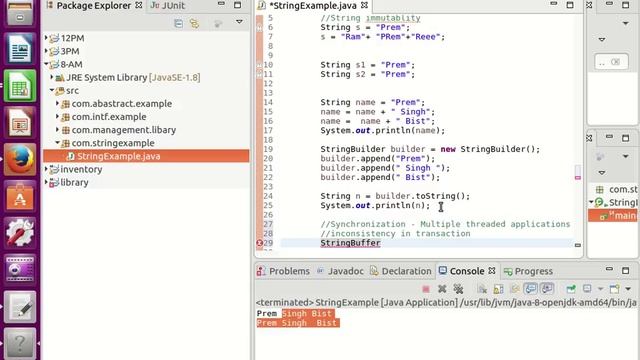Collapse the StringExample class in Outline

[591, 202]
